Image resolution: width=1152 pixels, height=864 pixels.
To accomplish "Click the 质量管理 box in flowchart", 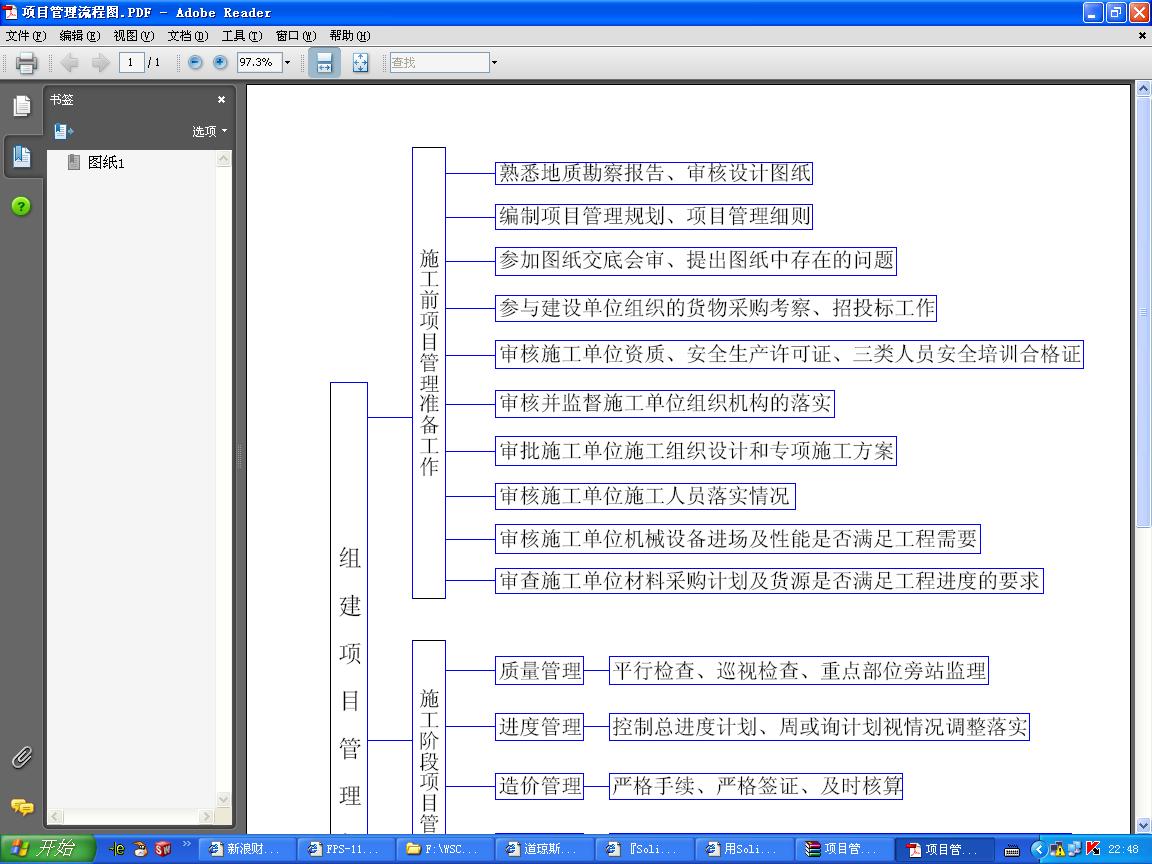I will pos(540,671).
